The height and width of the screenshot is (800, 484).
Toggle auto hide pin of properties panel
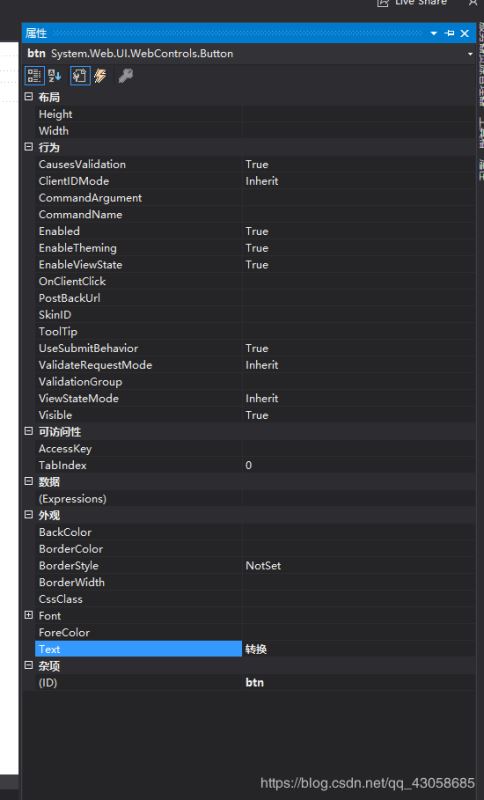449,33
